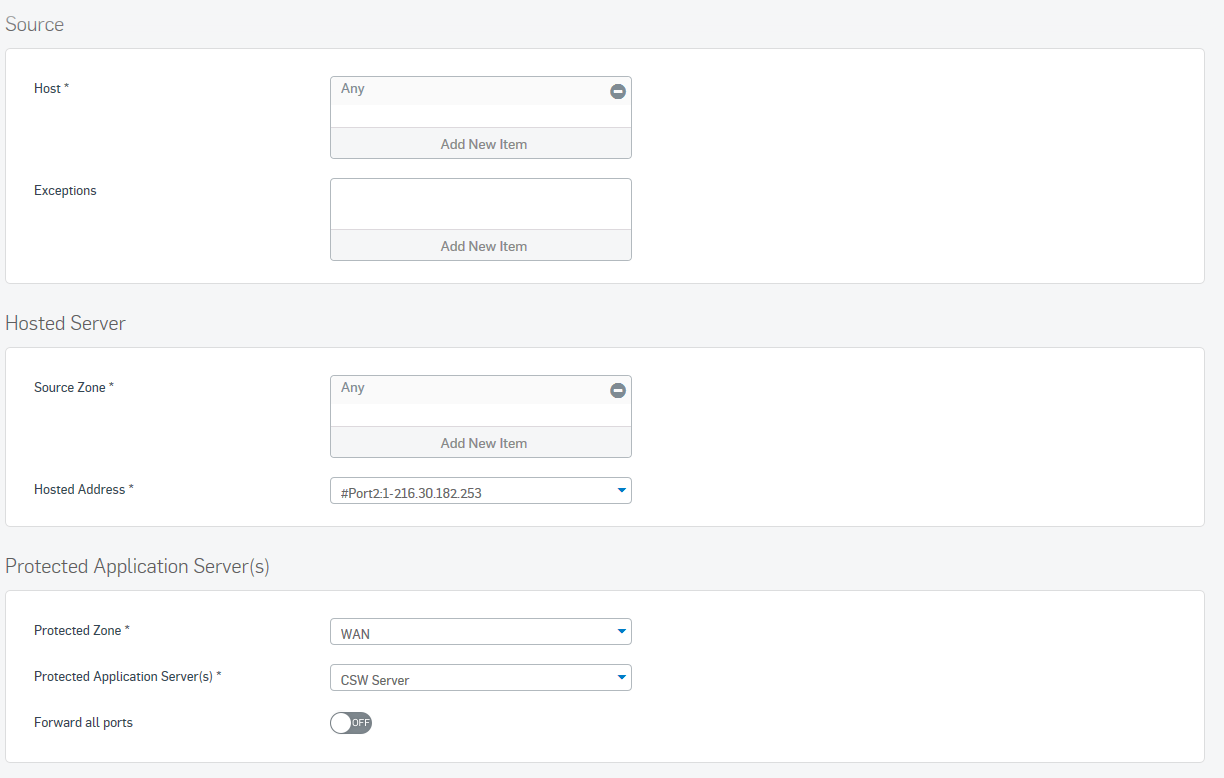Click Add New Item under Host

point(481,143)
